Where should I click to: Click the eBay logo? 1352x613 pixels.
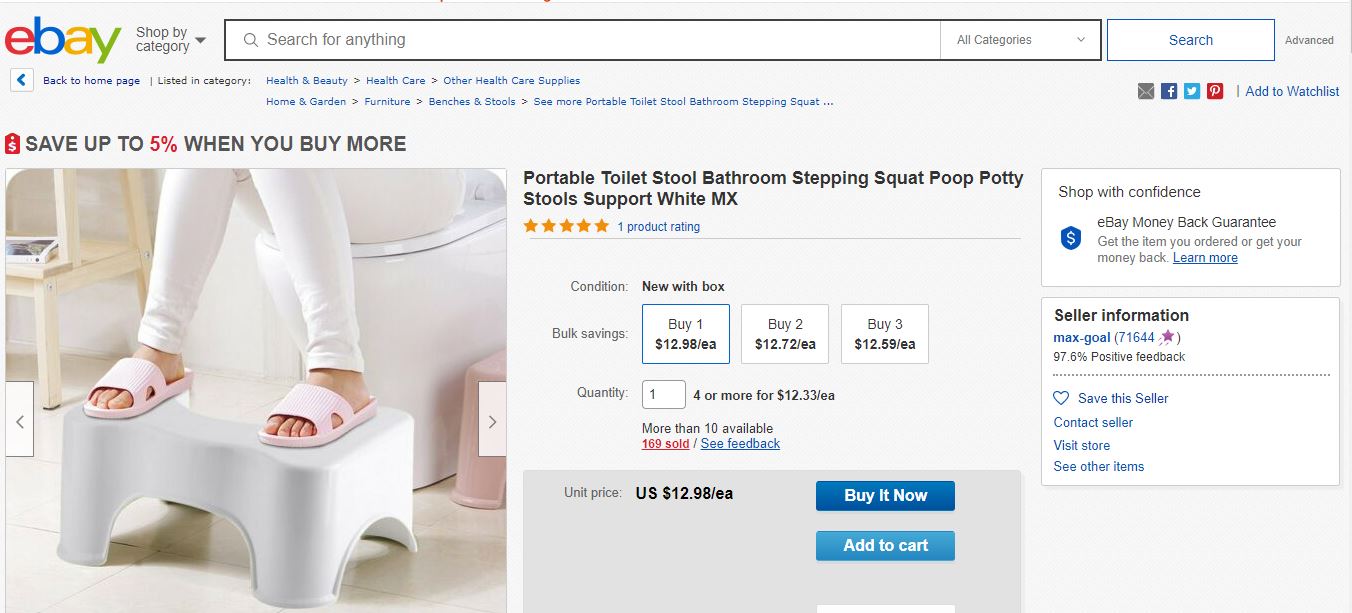[x=62, y=40]
